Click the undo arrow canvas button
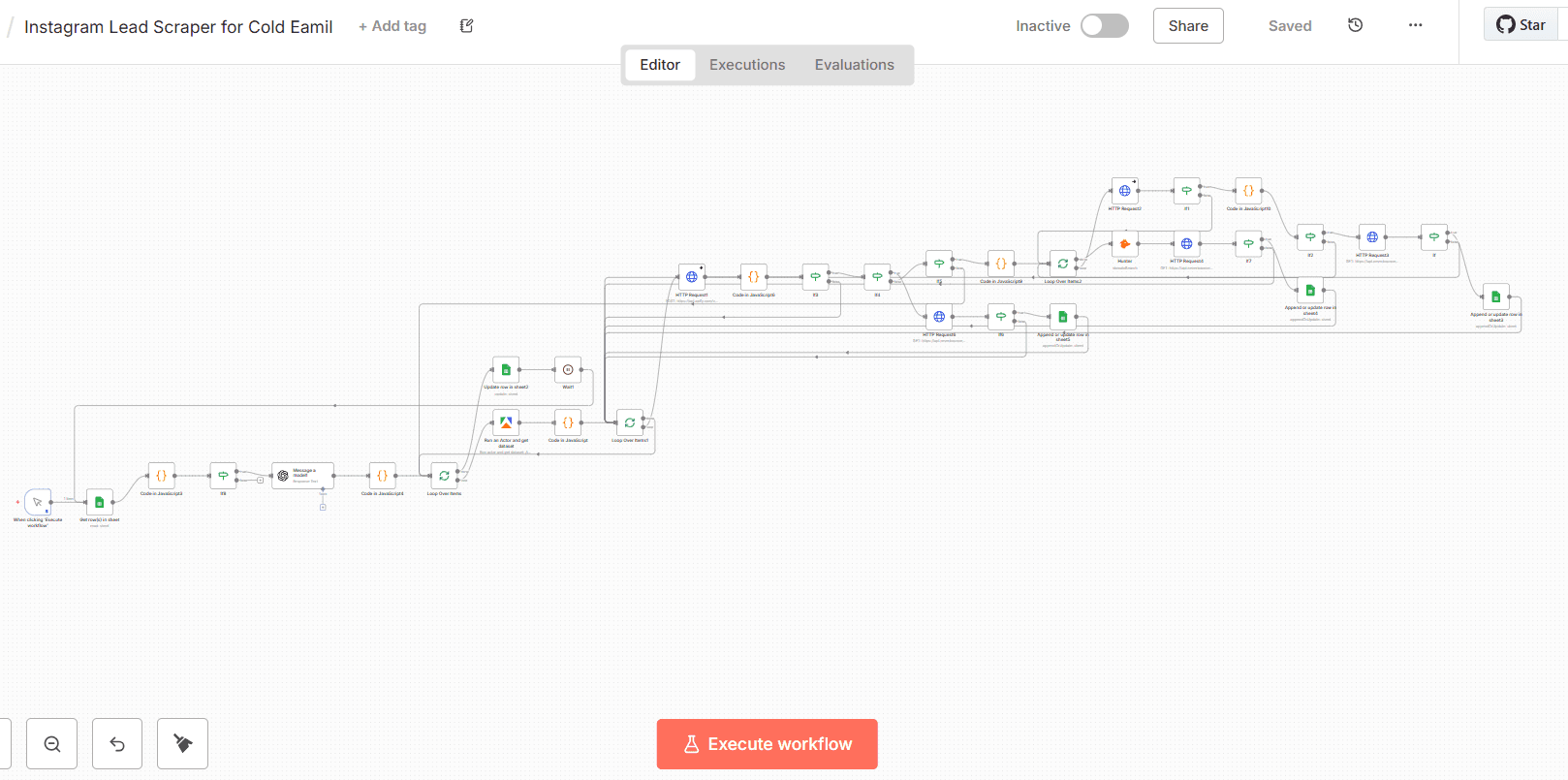Viewport: 1568px width, 780px height. tap(117, 744)
